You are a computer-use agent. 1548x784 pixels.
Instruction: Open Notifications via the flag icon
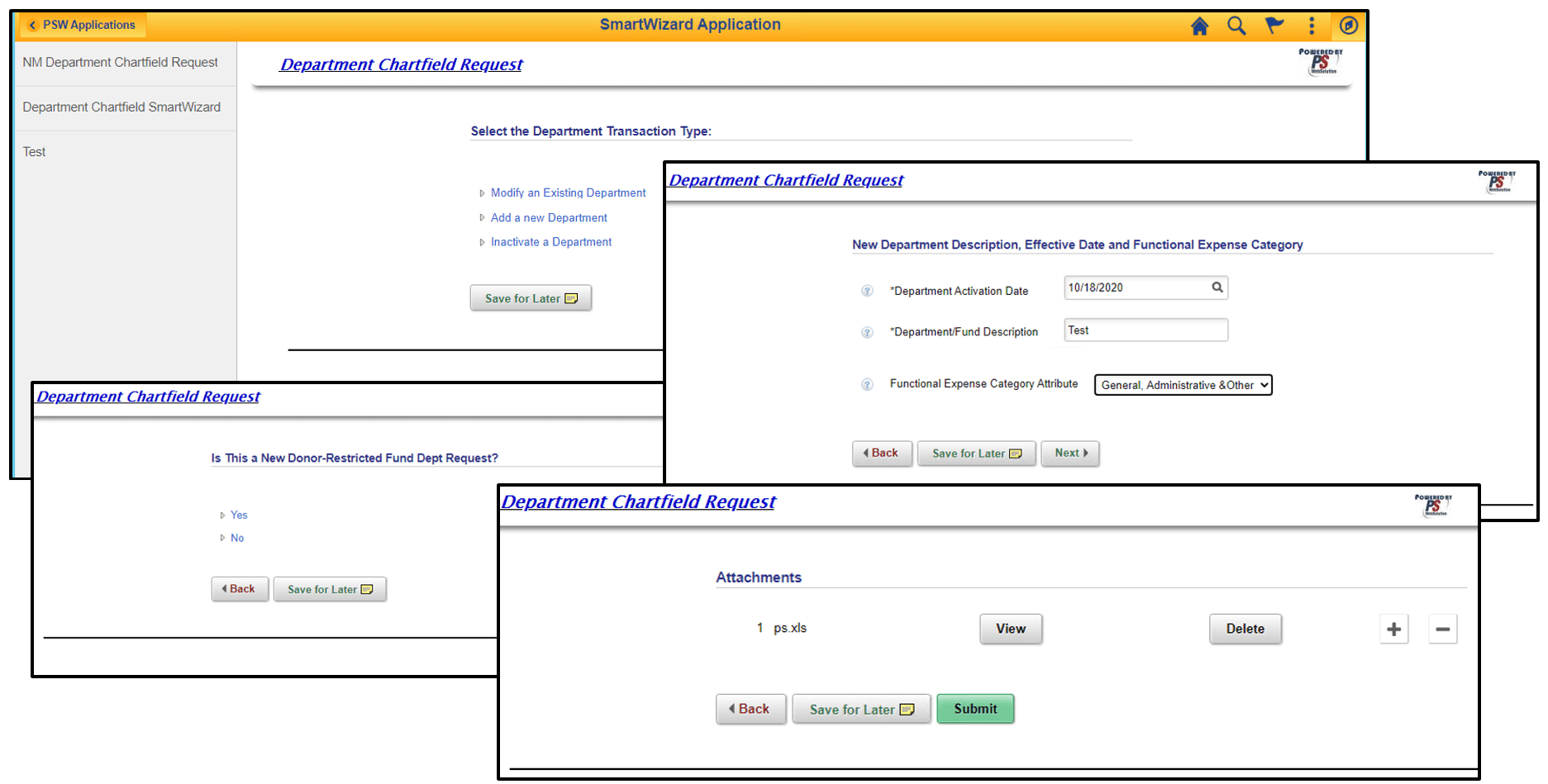click(x=1274, y=26)
